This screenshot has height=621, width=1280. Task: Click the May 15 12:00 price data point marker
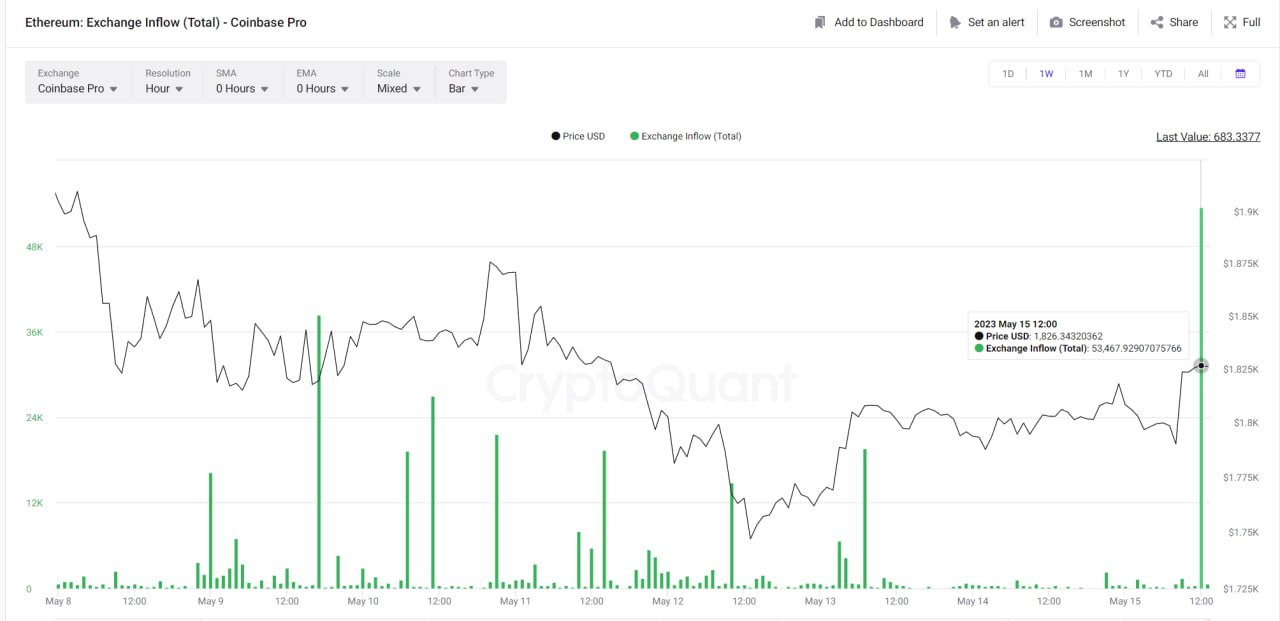coord(1201,366)
